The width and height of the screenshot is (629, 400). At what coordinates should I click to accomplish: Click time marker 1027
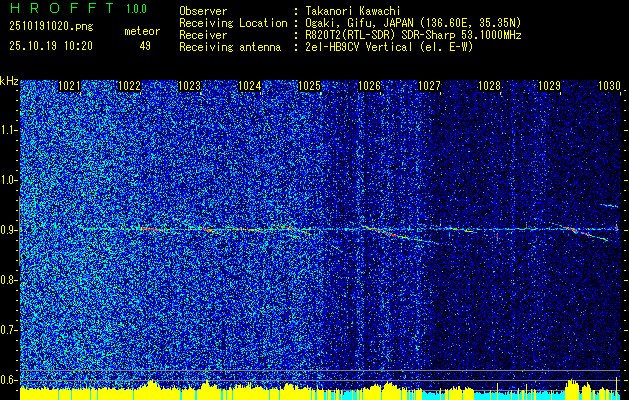tap(429, 85)
